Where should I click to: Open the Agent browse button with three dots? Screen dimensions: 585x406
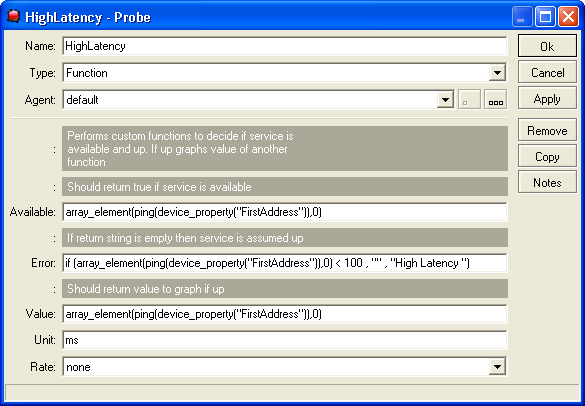[495, 100]
